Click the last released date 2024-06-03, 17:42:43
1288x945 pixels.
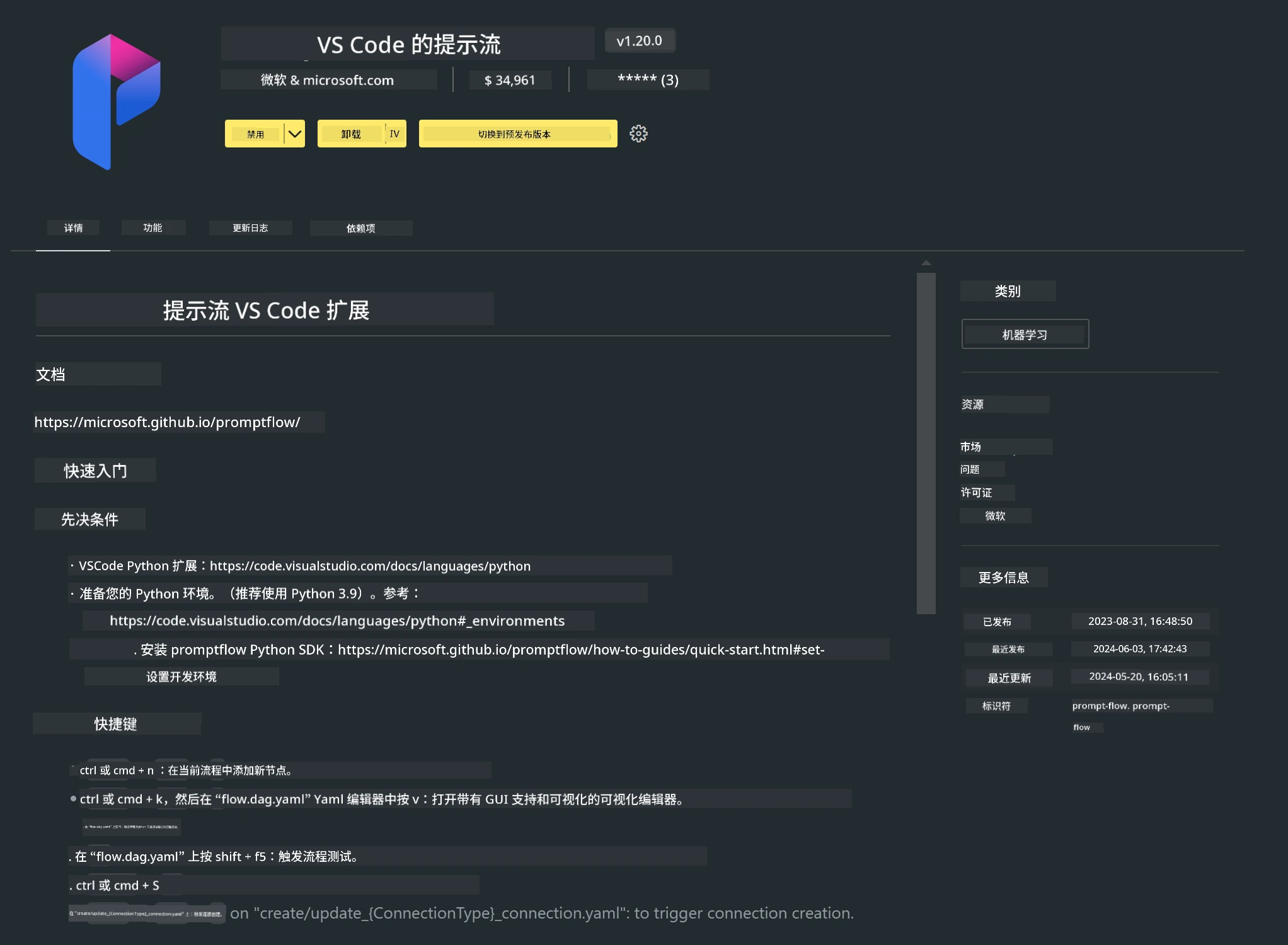pyautogui.click(x=1140, y=649)
